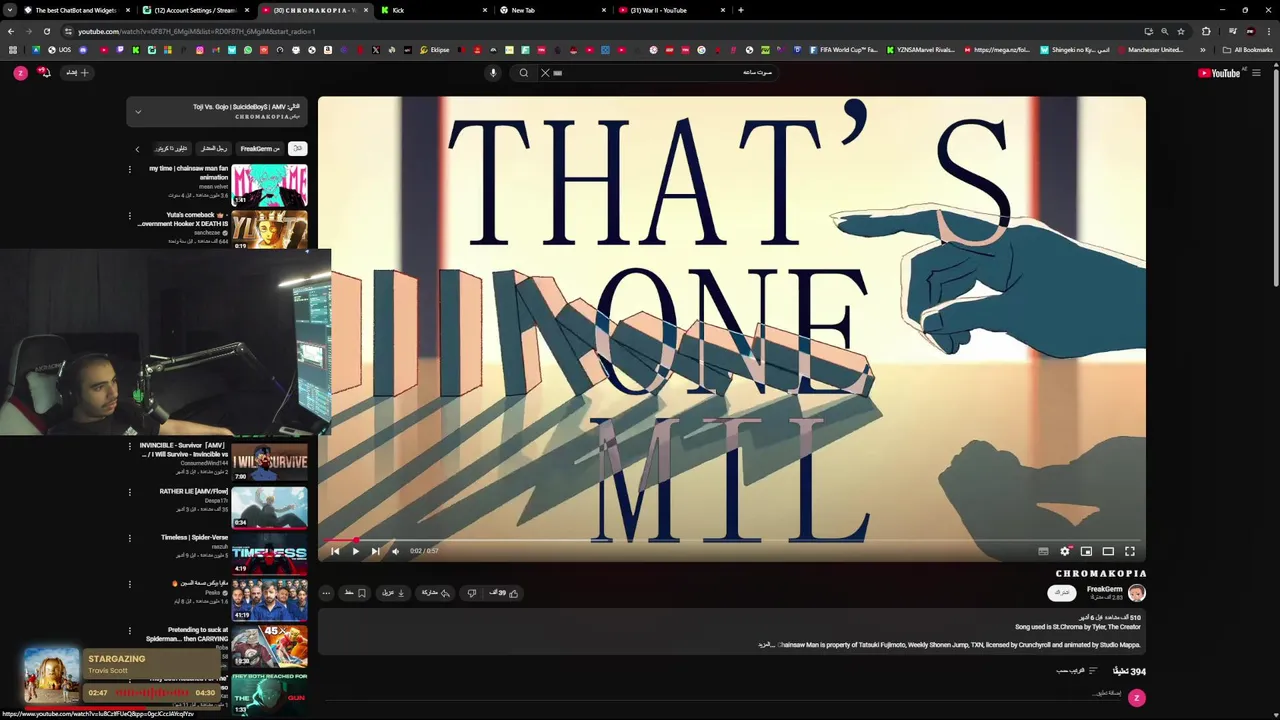Open the All Bookmarks folder
Screen dimensions: 1280x720
click(1247, 50)
